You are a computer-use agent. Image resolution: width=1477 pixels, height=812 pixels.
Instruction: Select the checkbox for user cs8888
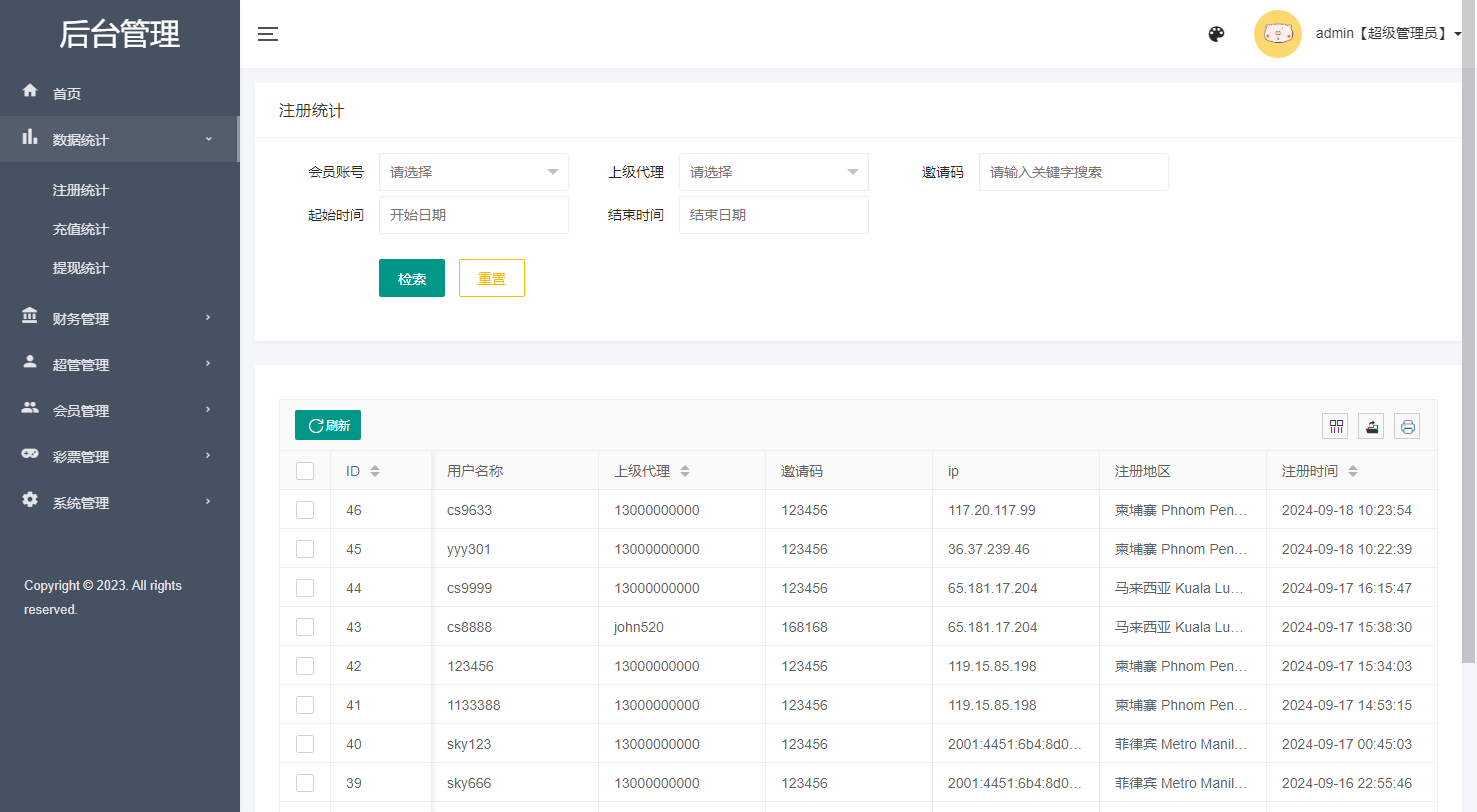(x=305, y=627)
